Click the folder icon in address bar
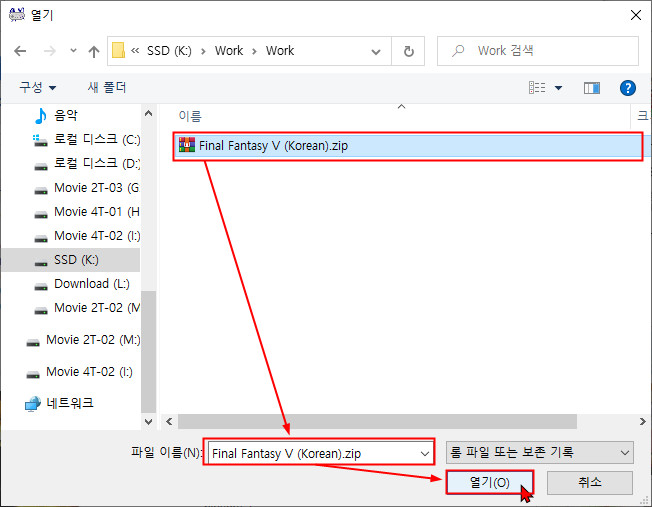The width and height of the screenshot is (652, 507). [119, 51]
